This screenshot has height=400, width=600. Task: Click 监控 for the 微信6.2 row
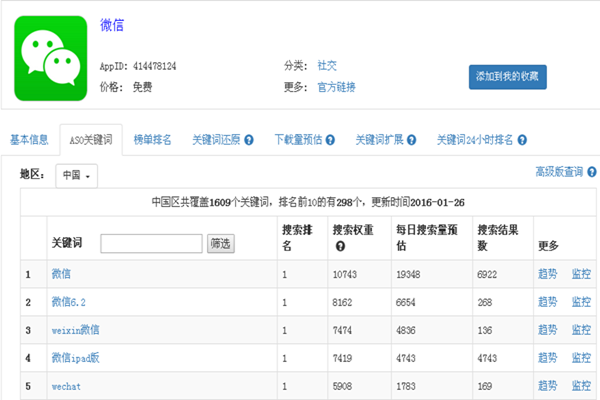(581, 302)
